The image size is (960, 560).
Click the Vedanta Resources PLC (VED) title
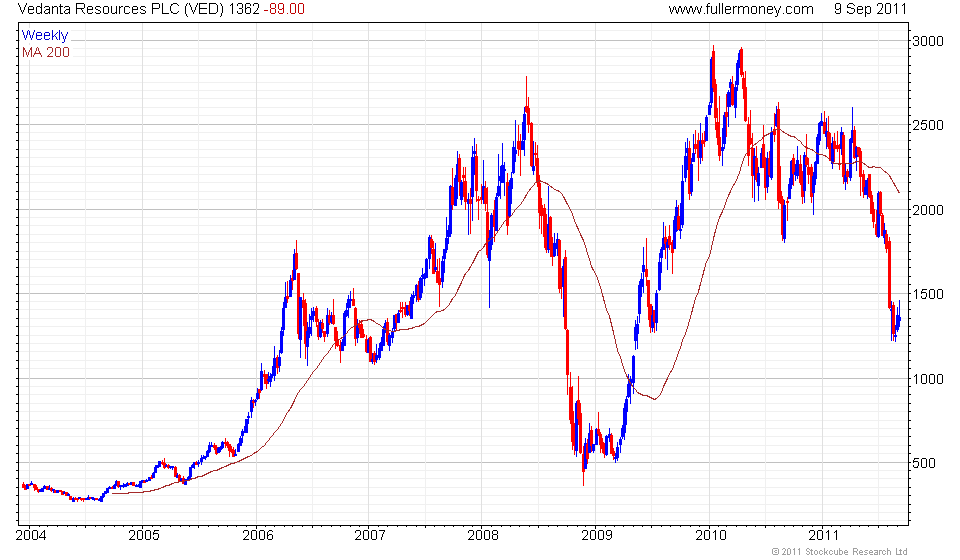click(121, 9)
